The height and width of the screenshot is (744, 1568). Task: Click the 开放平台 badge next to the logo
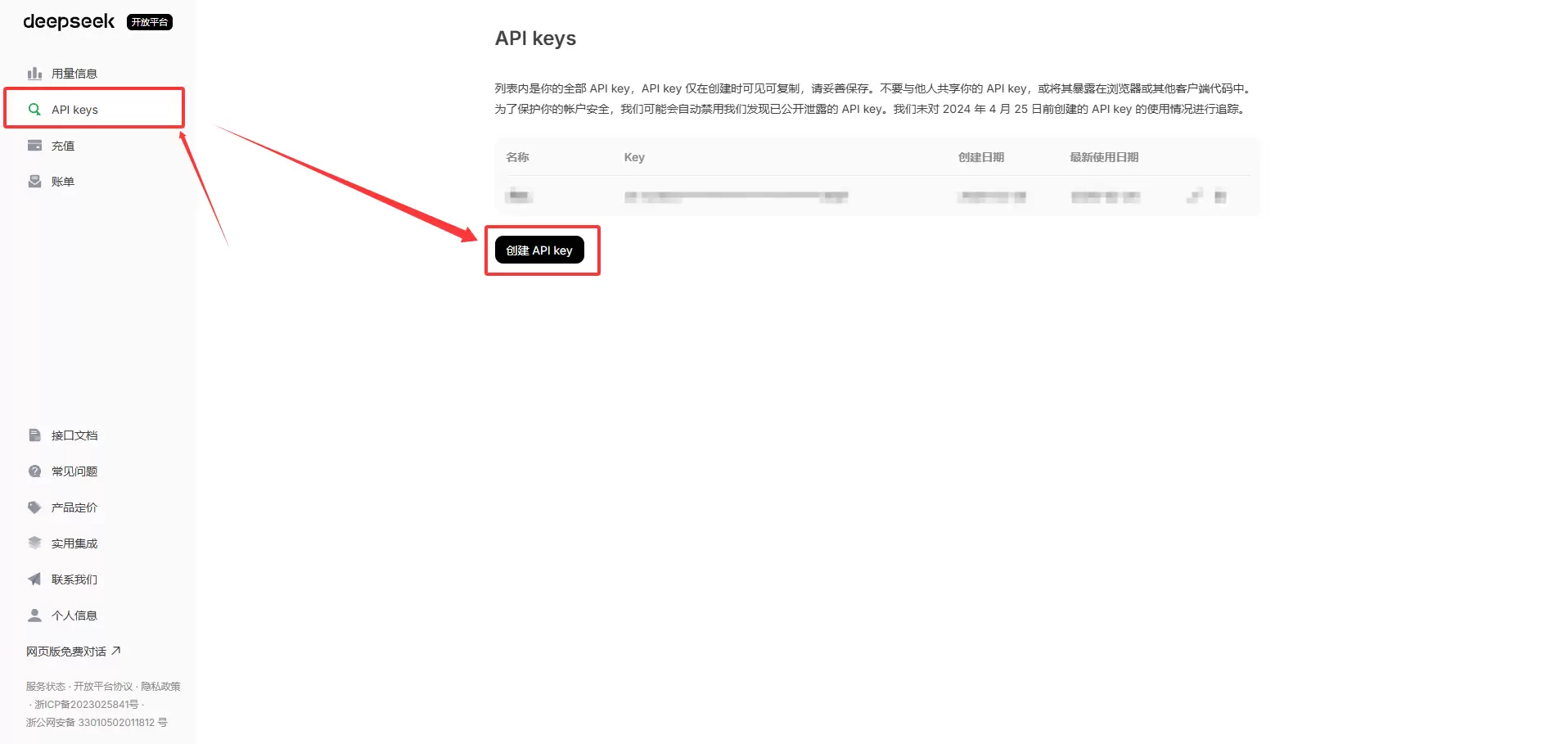pos(150,22)
